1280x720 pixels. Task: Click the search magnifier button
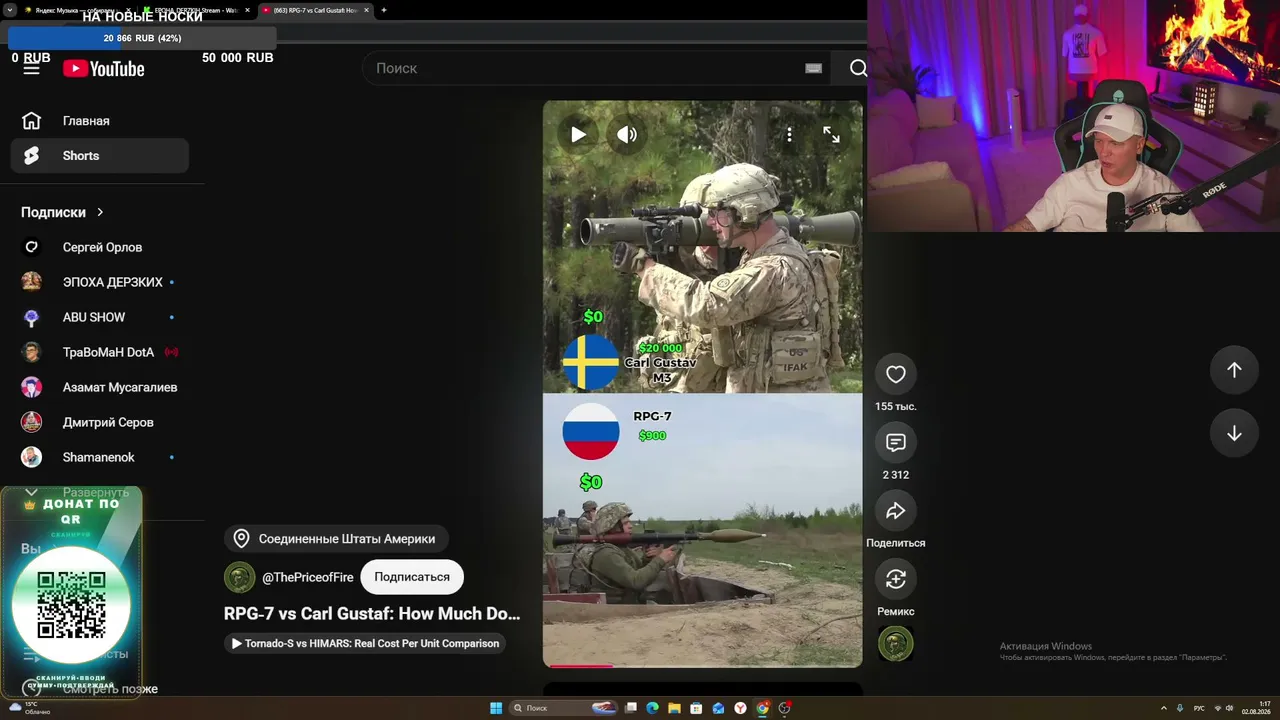pyautogui.click(x=858, y=68)
